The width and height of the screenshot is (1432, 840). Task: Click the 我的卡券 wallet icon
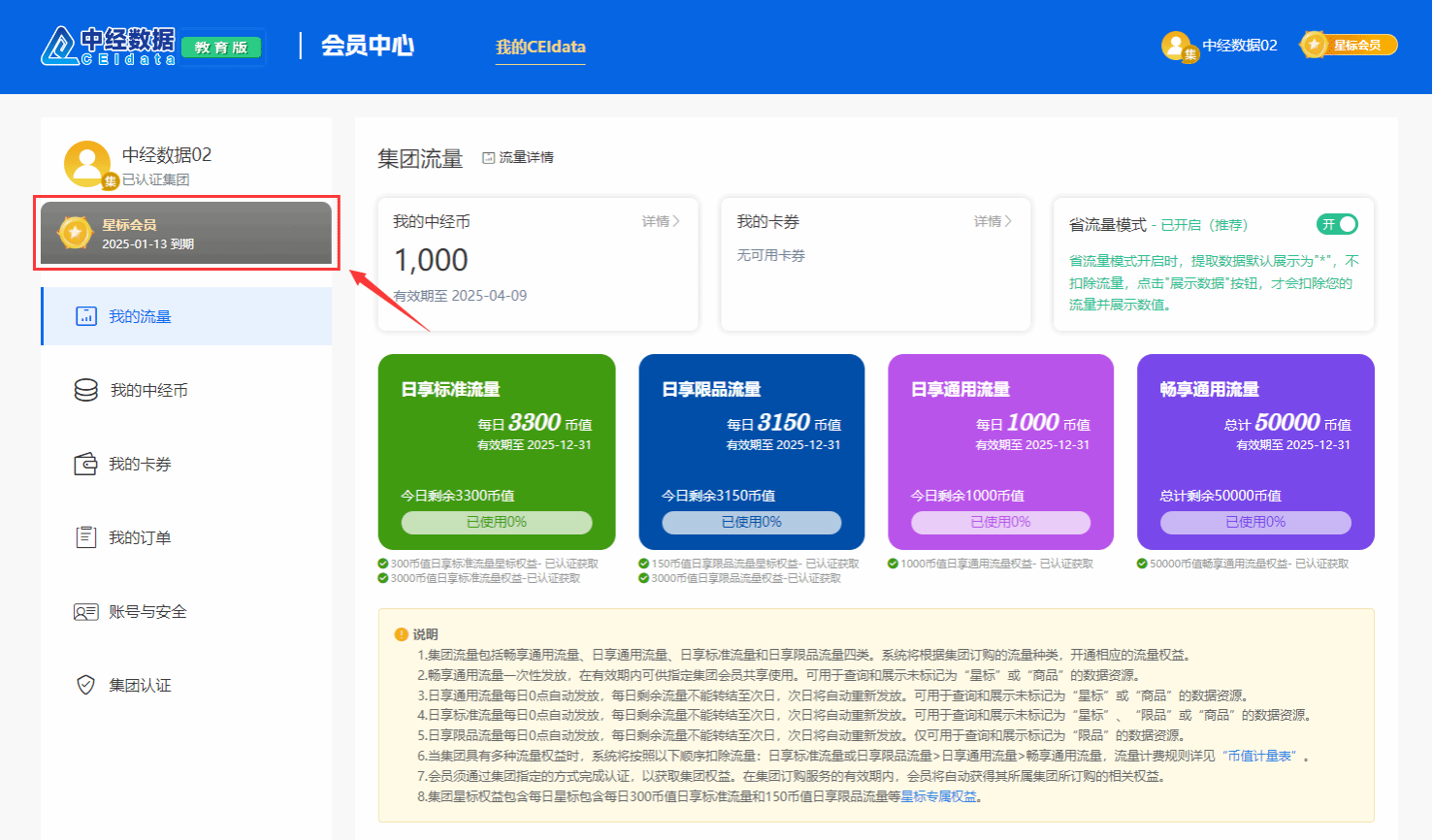pyautogui.click(x=86, y=464)
